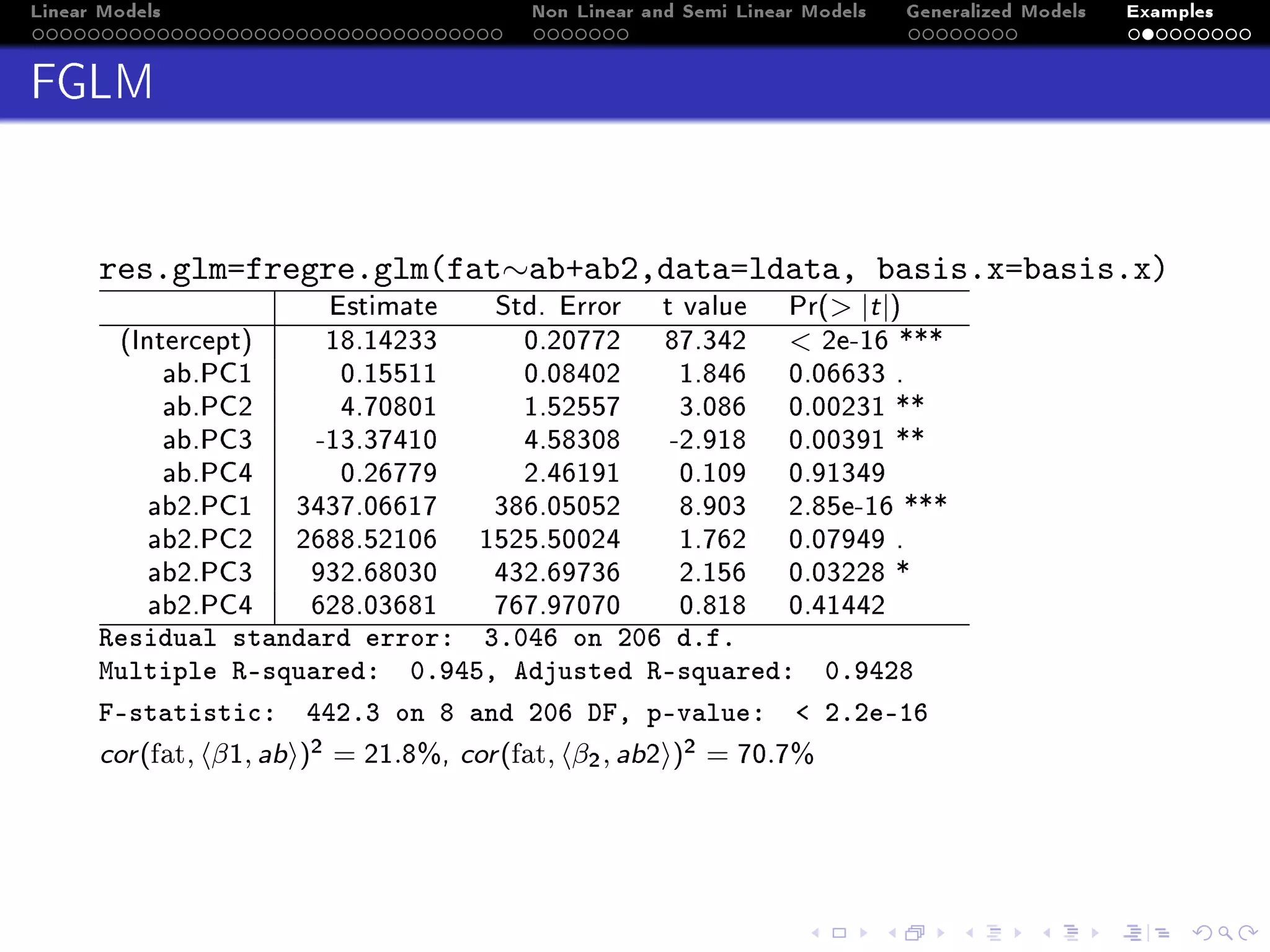Image resolution: width=1270 pixels, height=952 pixels.
Task: Click the slide rectangle navigation icon
Action: point(839,933)
